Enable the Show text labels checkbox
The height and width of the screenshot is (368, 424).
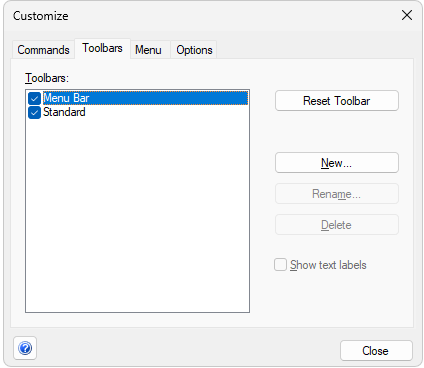click(x=280, y=265)
